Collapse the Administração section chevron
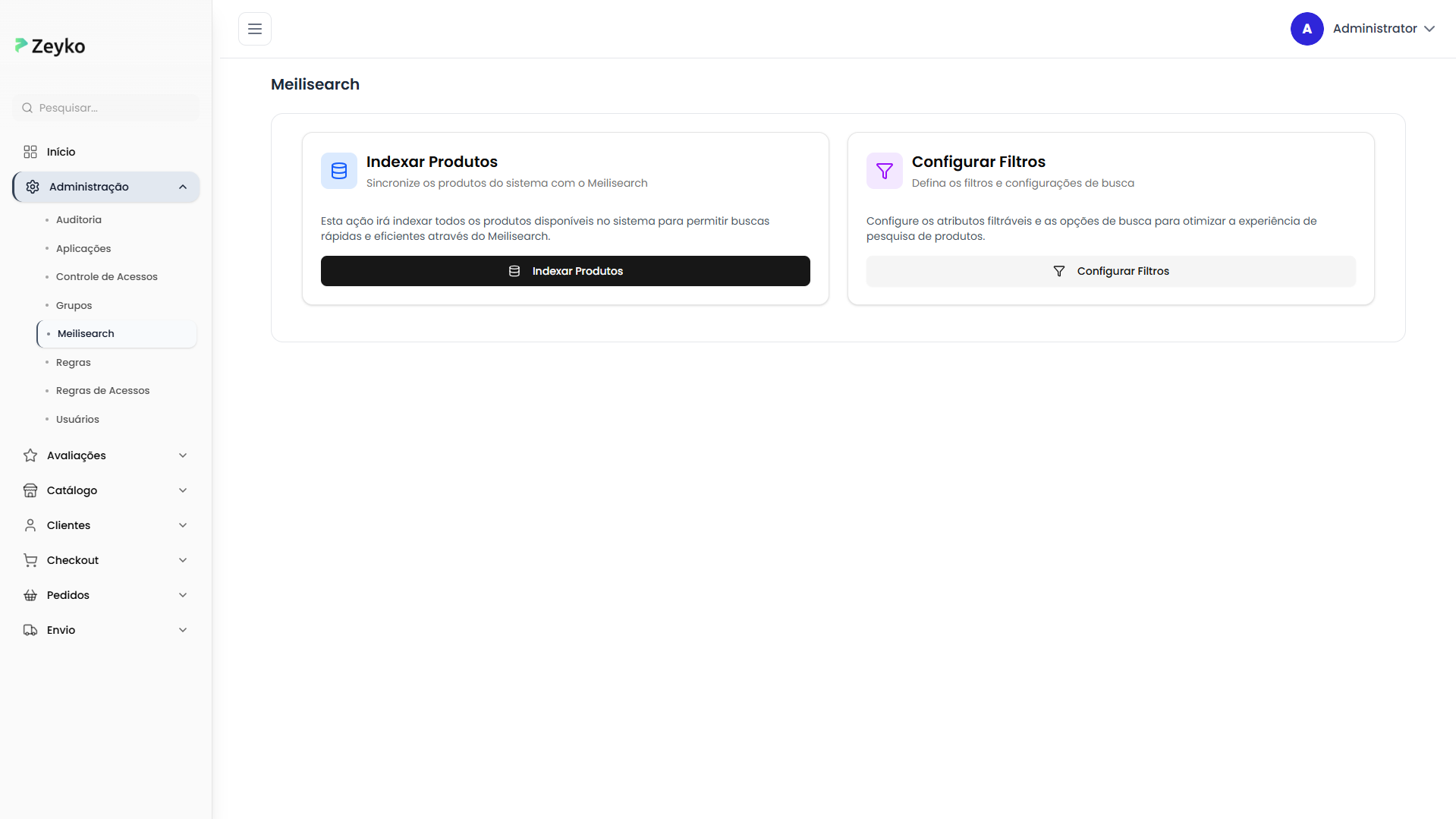The height and width of the screenshot is (819, 1456). 183,187
